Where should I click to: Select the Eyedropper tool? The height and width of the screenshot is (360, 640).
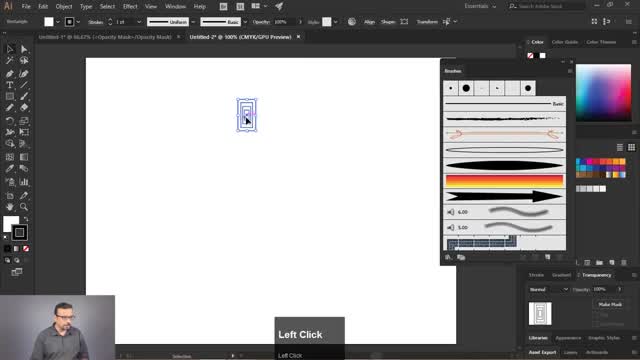coord(10,169)
